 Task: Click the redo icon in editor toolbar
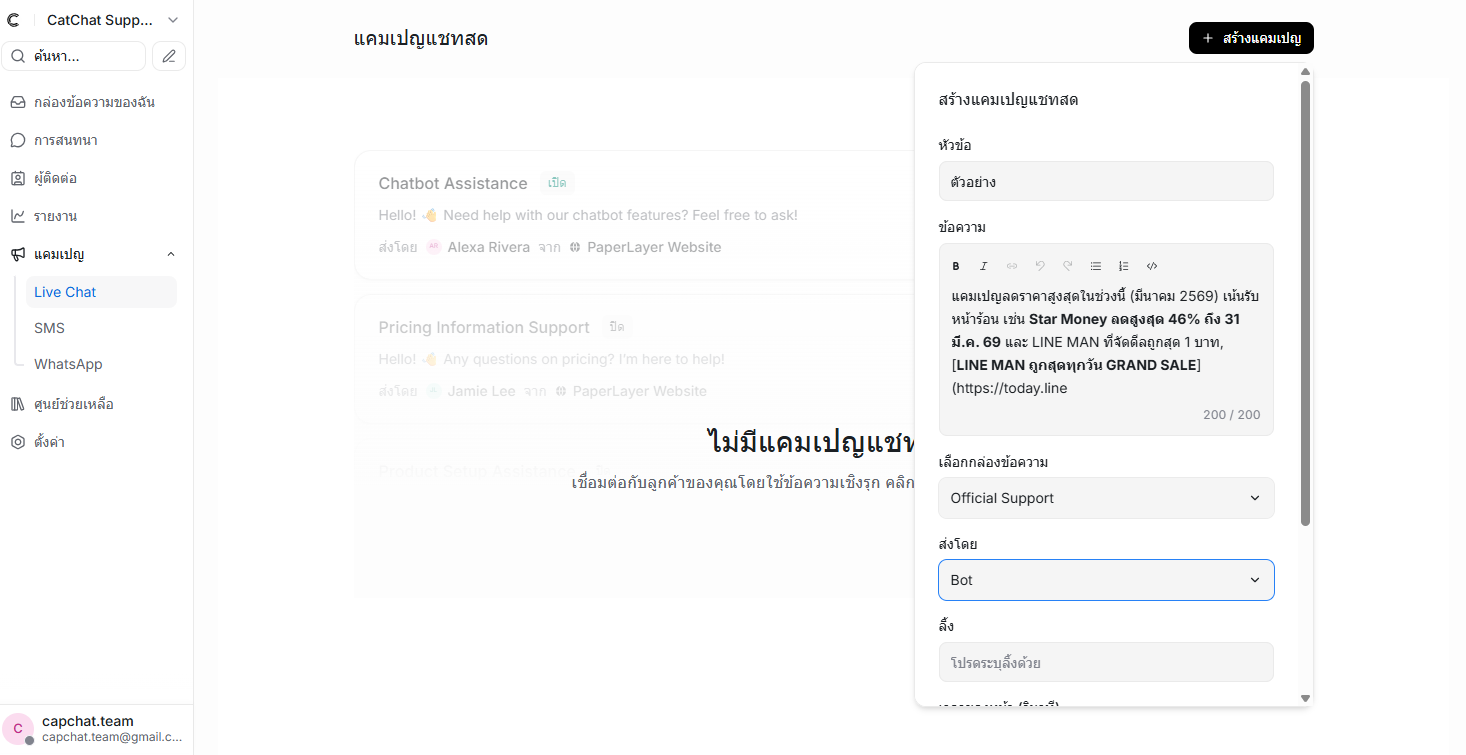(x=1068, y=266)
